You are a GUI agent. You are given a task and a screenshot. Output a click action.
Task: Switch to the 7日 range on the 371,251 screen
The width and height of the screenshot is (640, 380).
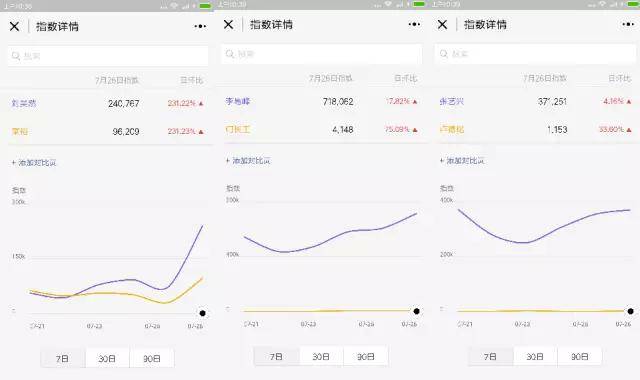491,356
